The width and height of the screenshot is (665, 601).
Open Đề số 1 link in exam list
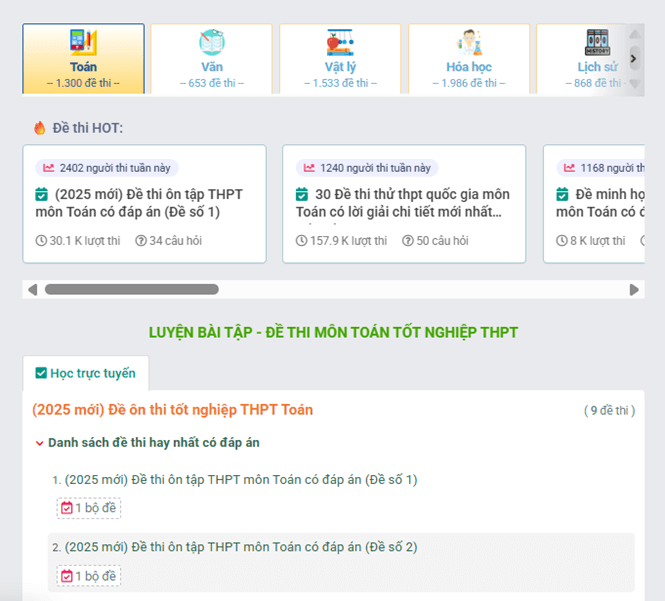(241, 480)
